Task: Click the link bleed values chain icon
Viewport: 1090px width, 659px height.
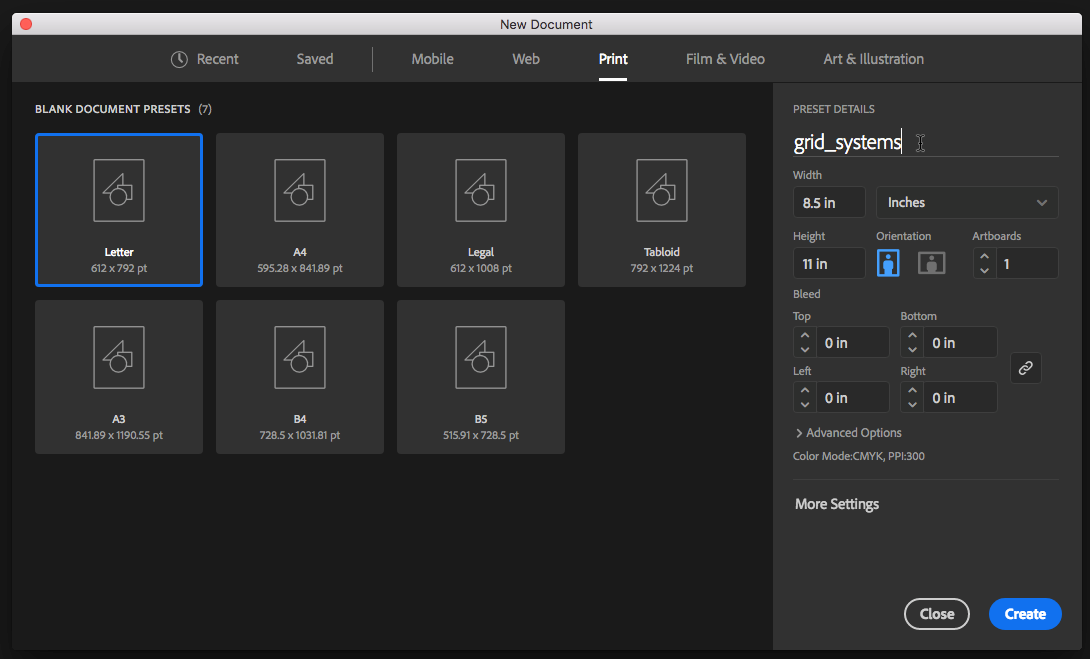Action: pos(1025,368)
